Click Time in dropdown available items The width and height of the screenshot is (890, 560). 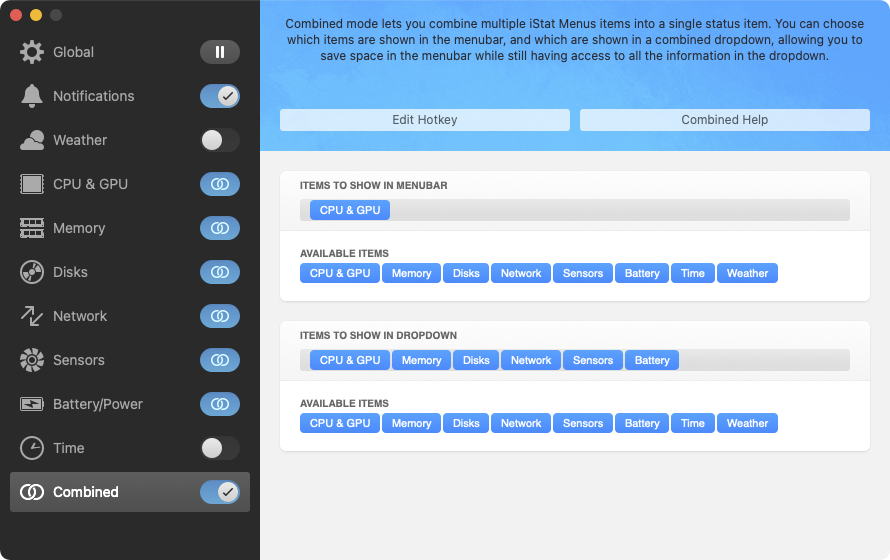(x=693, y=423)
